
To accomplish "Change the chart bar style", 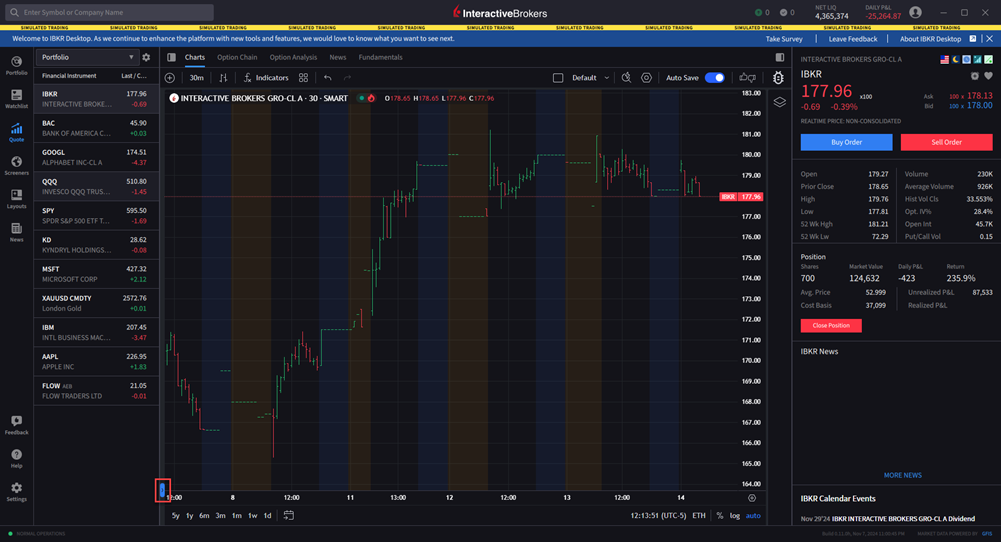I will pos(223,78).
